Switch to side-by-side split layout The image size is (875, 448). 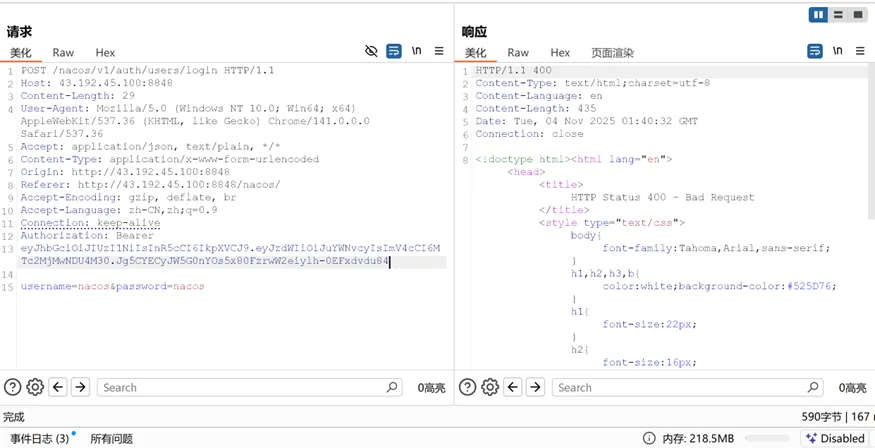click(819, 14)
